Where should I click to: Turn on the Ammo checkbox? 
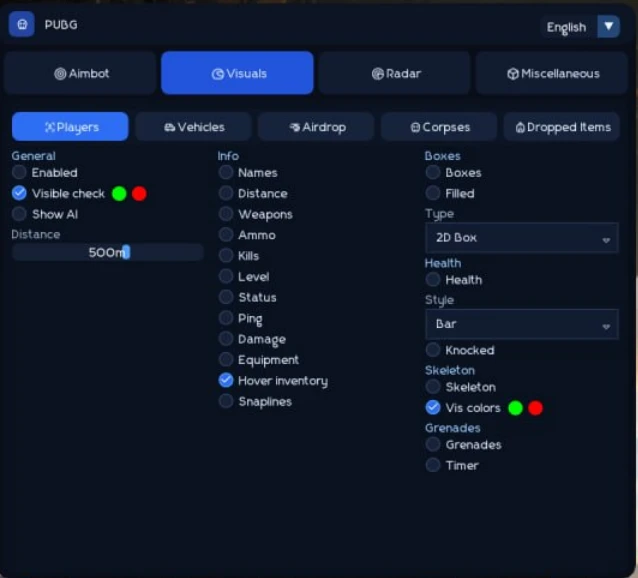pos(226,235)
